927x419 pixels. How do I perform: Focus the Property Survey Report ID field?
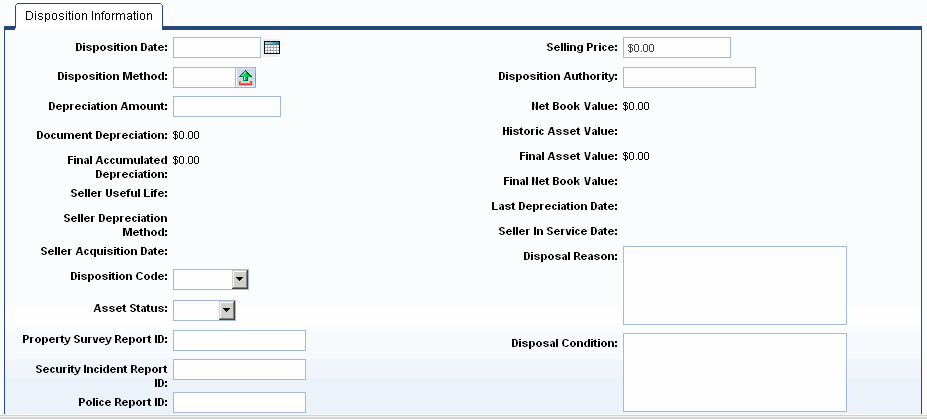click(x=239, y=340)
